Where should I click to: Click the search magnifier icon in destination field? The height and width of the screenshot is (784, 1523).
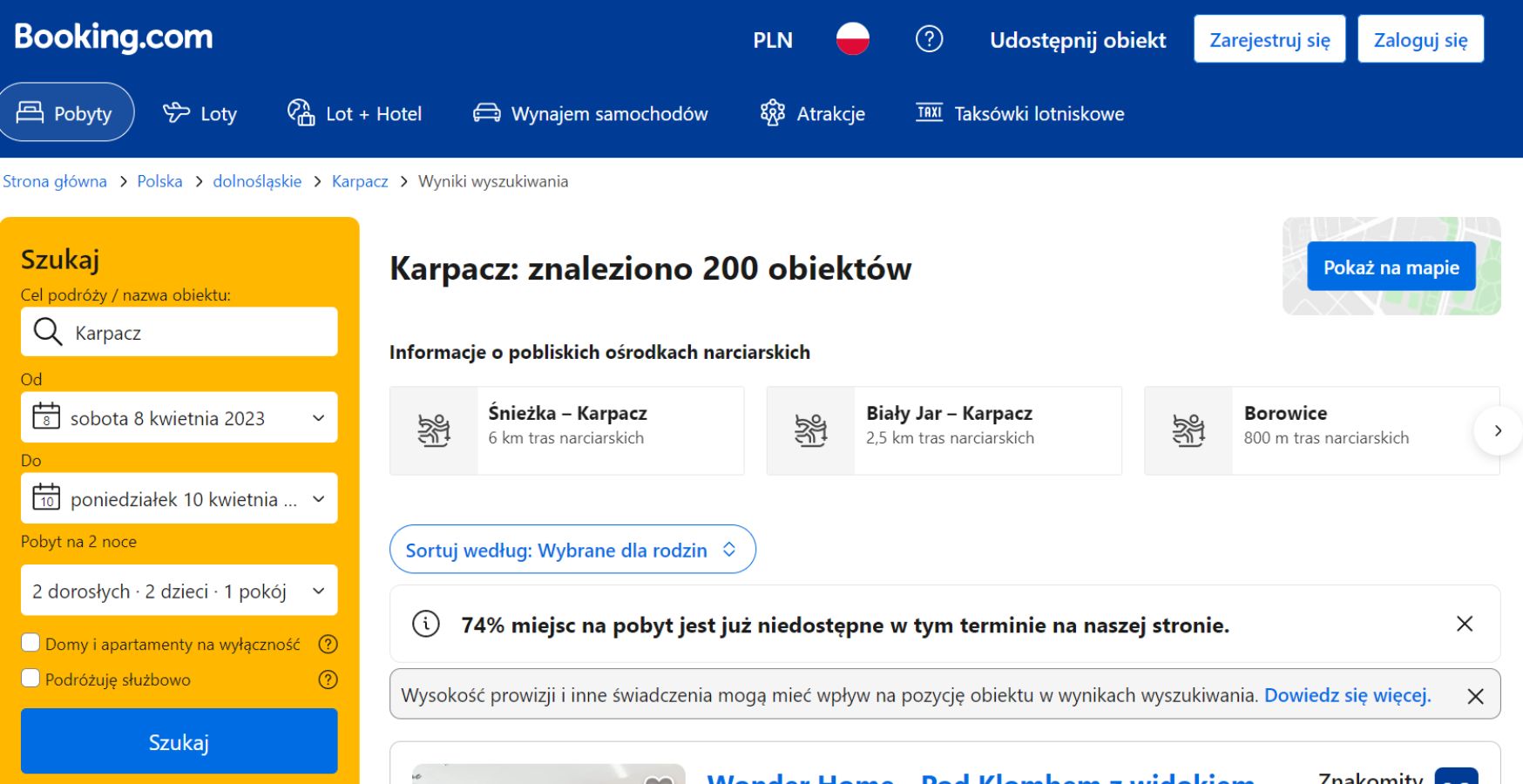[47, 332]
